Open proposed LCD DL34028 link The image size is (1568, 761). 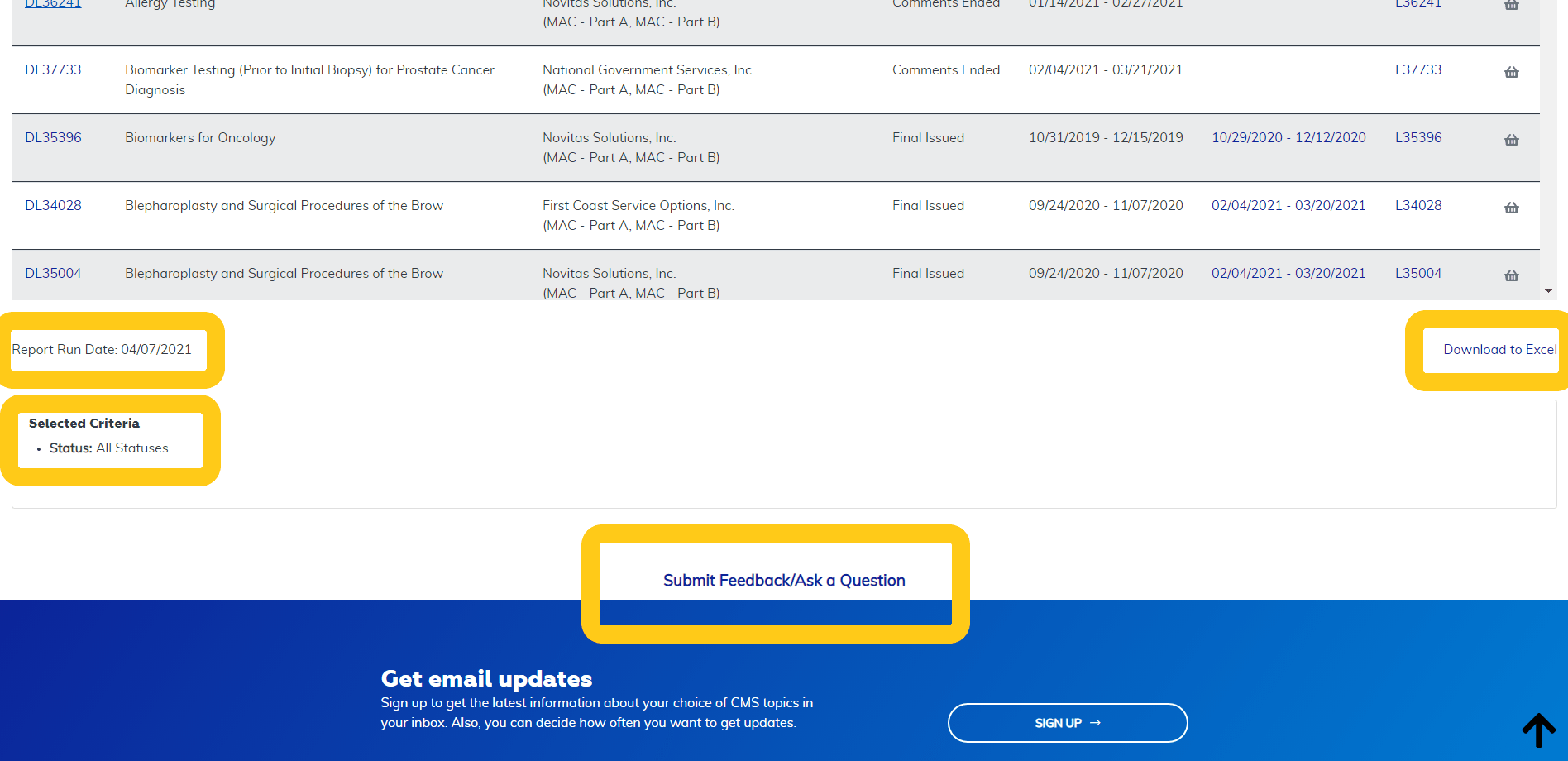pos(53,206)
